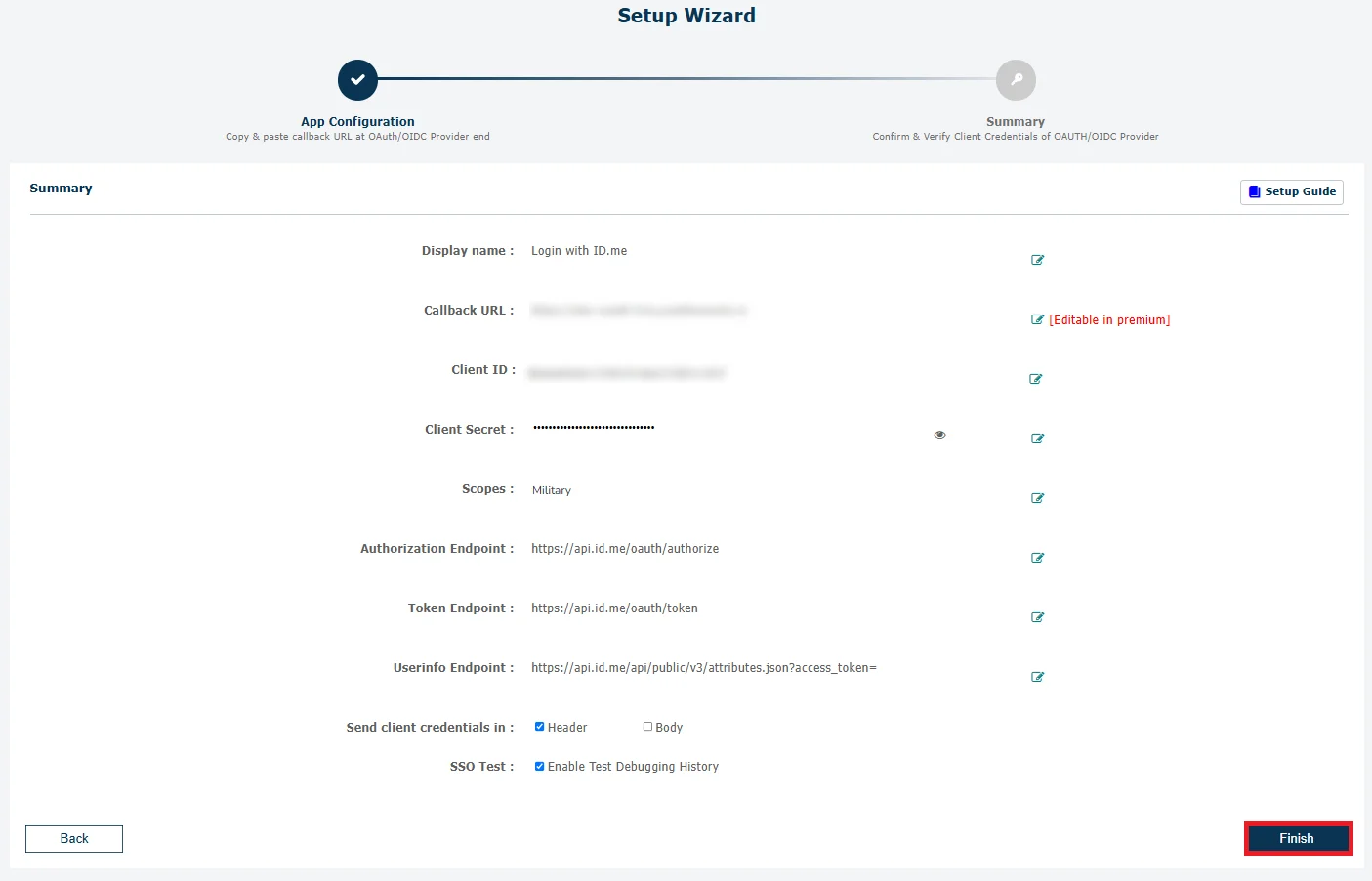The height and width of the screenshot is (881, 1372).
Task: Click the masked Client Secret dots
Action: [x=594, y=428]
